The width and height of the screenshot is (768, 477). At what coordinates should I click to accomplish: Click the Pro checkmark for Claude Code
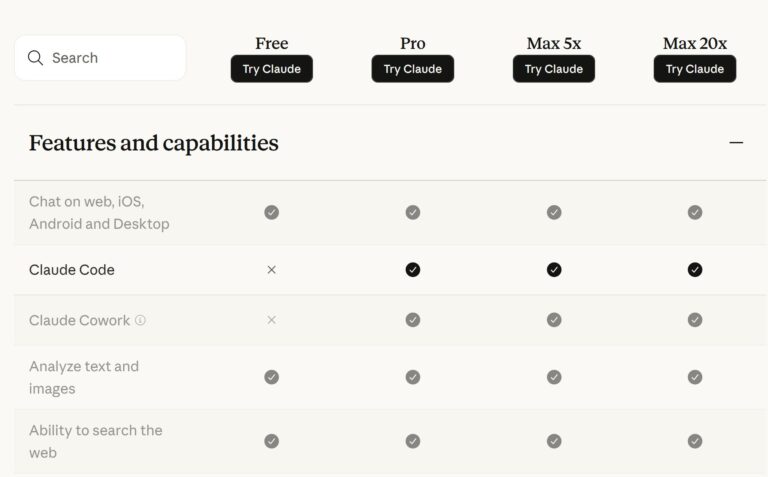tap(413, 270)
